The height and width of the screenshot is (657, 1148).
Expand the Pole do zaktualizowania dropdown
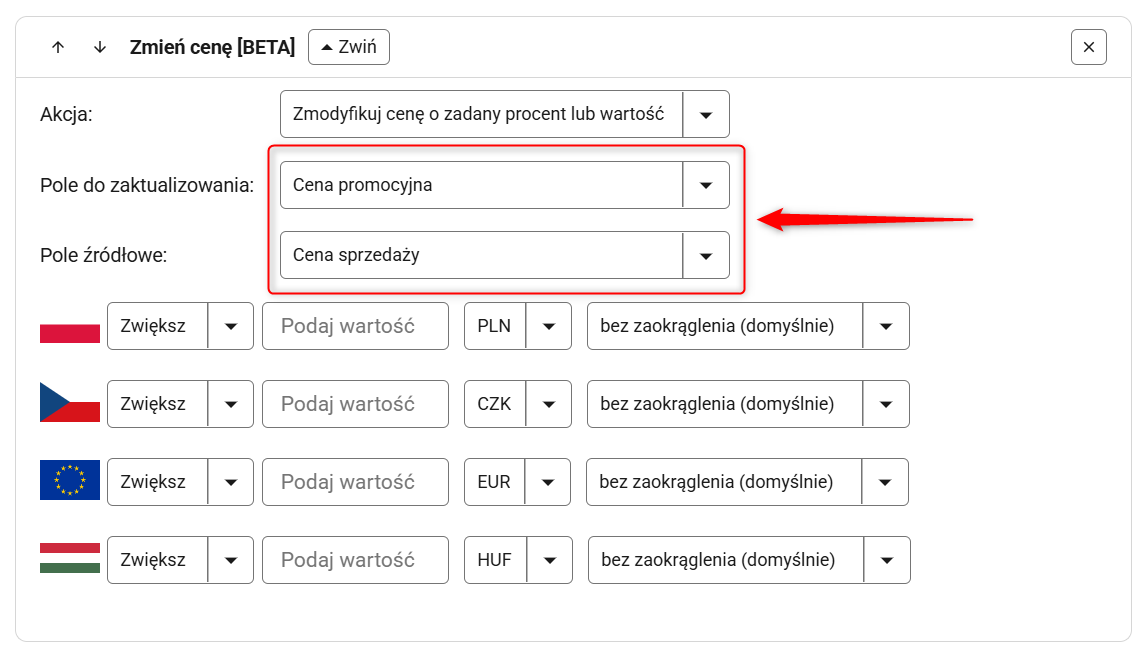705,185
